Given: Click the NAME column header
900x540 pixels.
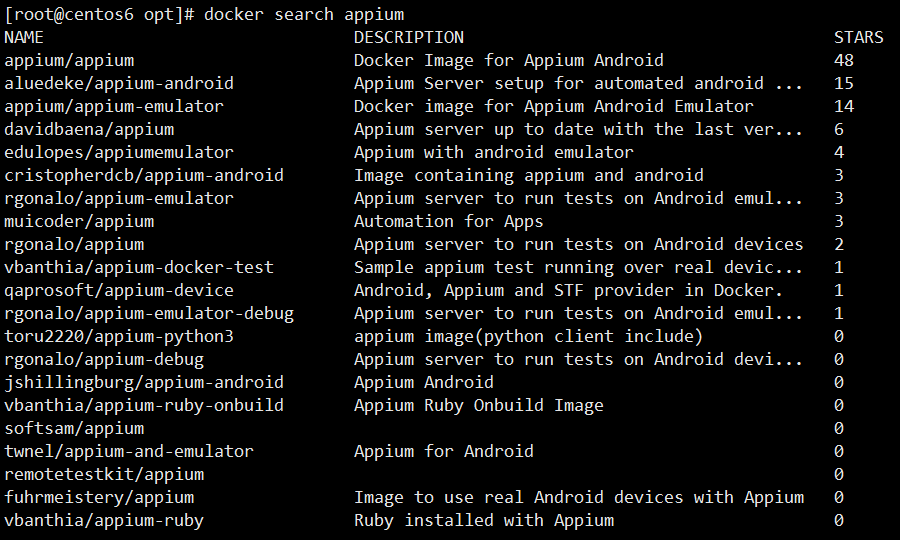Looking at the screenshot, I should pos(24,37).
